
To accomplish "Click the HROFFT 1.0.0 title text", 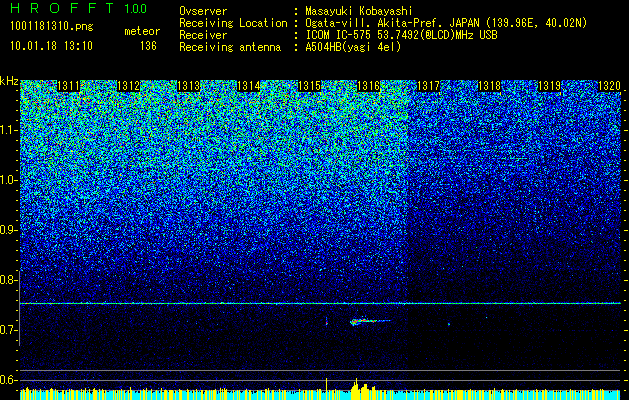I will click(79, 8).
